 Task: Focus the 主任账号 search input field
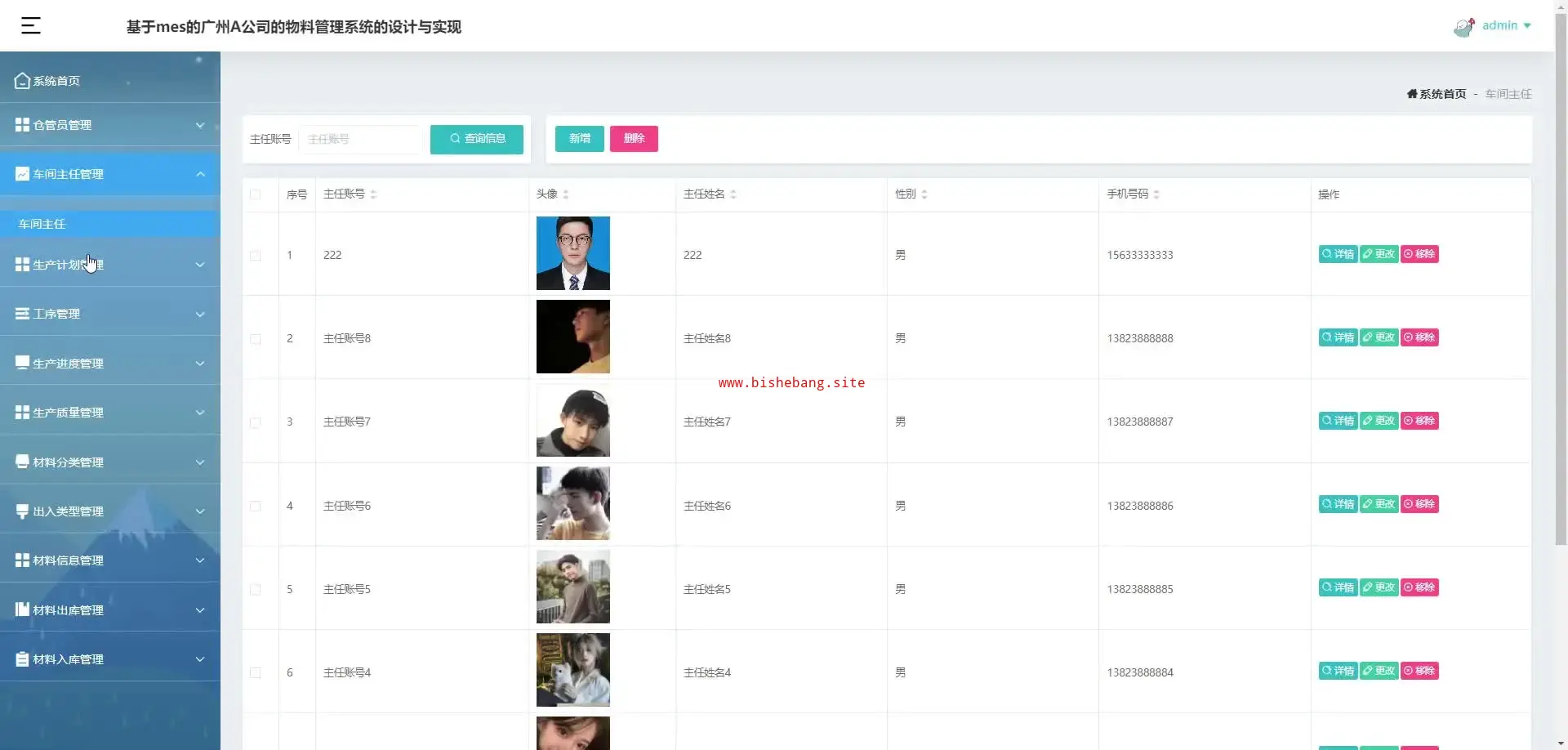(361, 139)
